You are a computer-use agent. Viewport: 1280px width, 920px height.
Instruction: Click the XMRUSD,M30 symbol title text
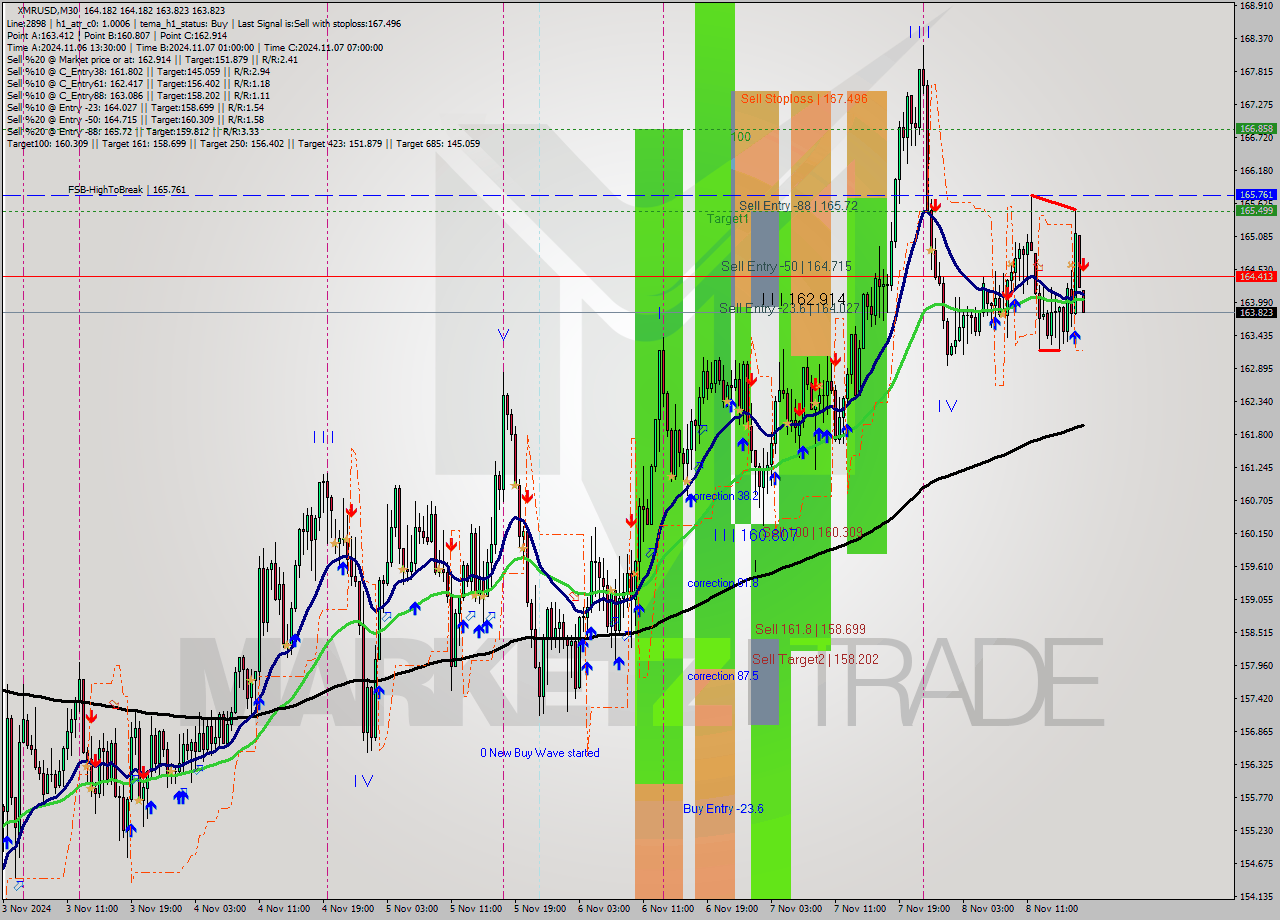tap(48, 11)
